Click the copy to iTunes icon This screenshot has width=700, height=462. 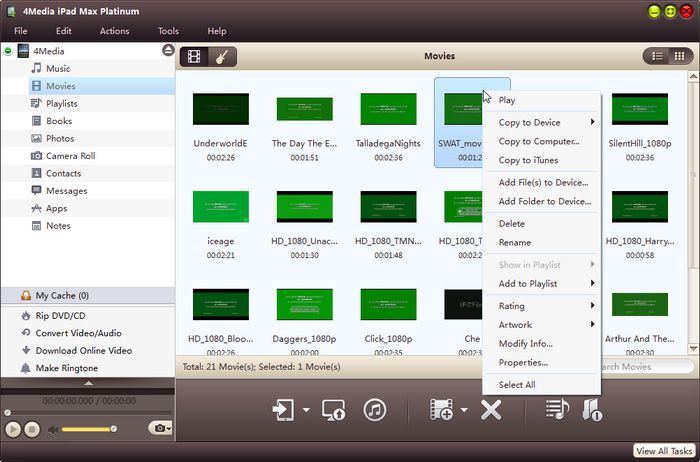point(375,409)
